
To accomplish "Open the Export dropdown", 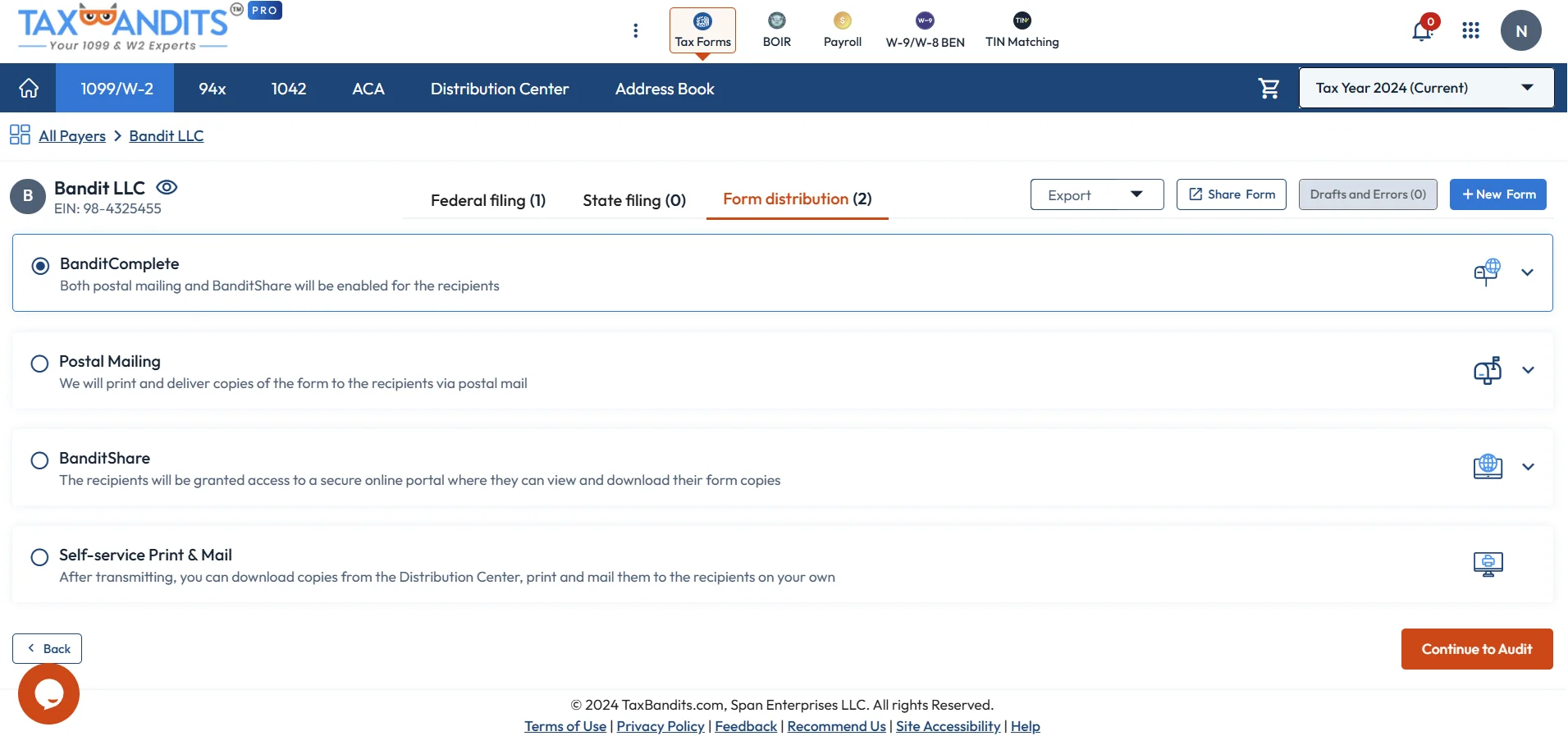I will 1097,194.
